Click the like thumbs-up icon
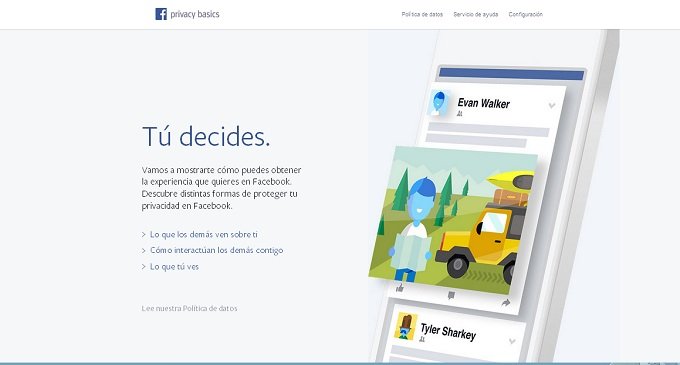The width and height of the screenshot is (680, 365). (x=400, y=287)
